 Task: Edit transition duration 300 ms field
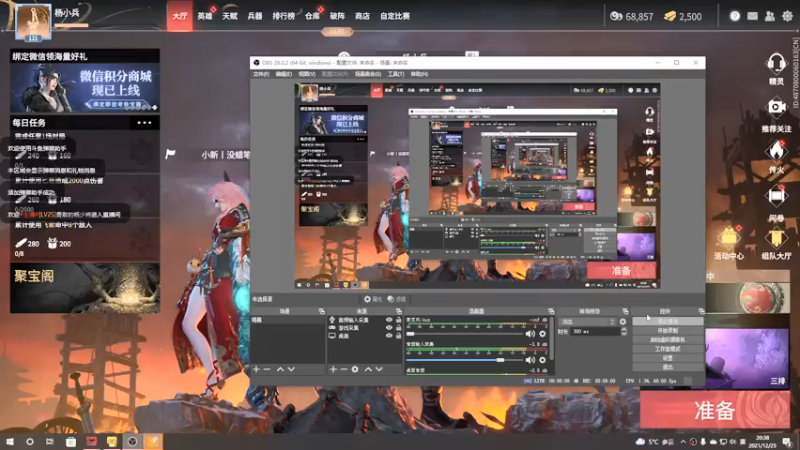coord(594,332)
